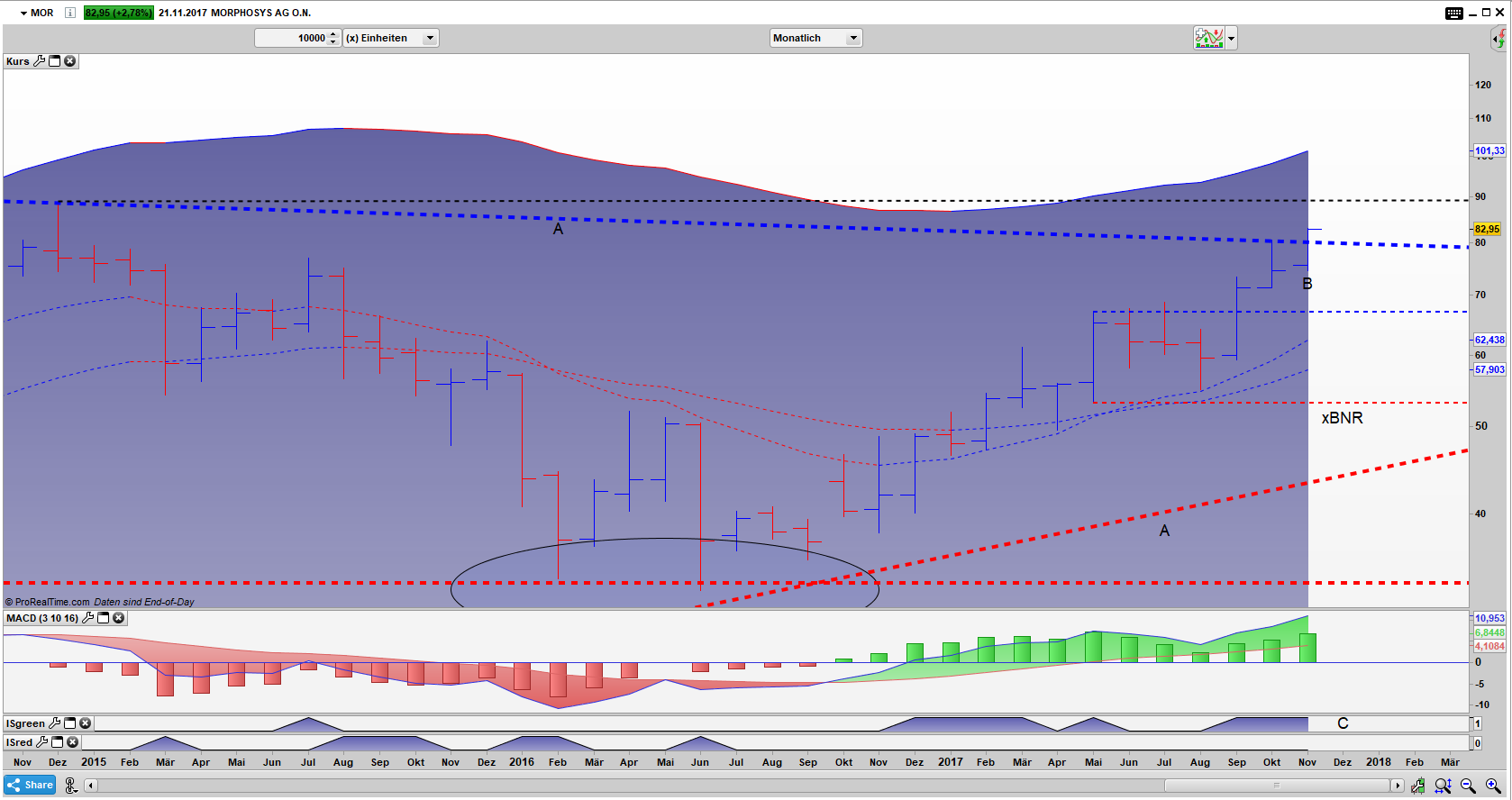Click the Share button
Image resolution: width=1512 pixels, height=800 pixels.
pos(30,785)
